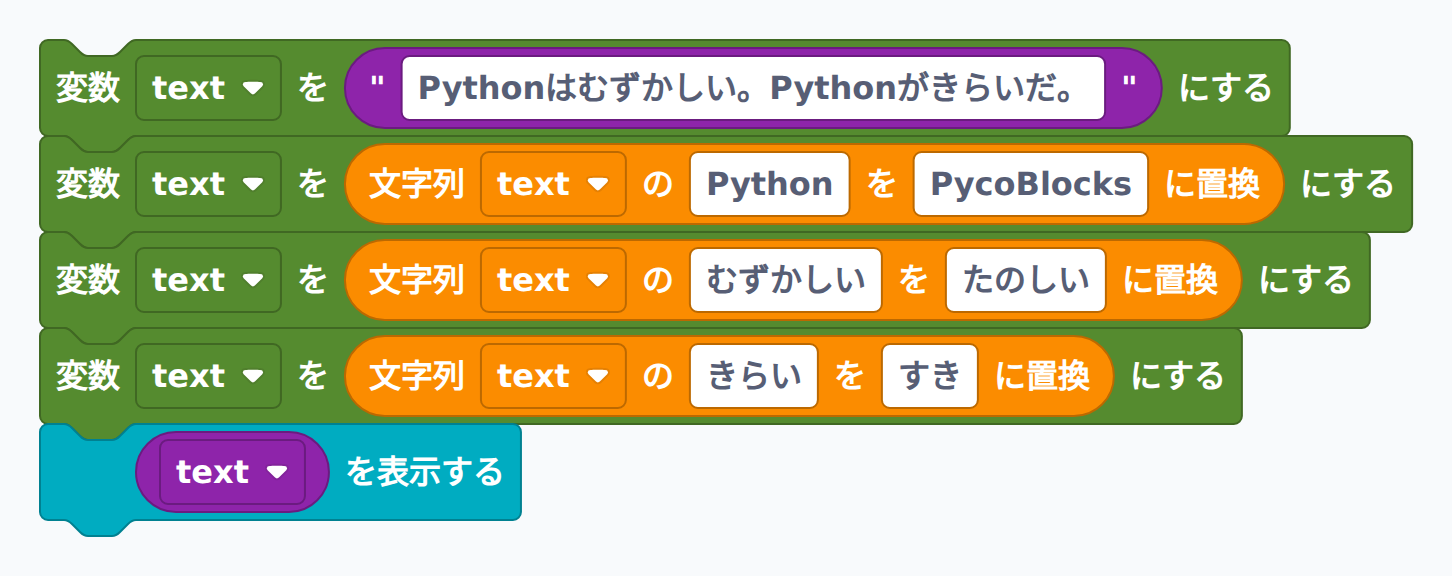
Task: Click '文字列' label in the Python replace block
Action: (417, 184)
